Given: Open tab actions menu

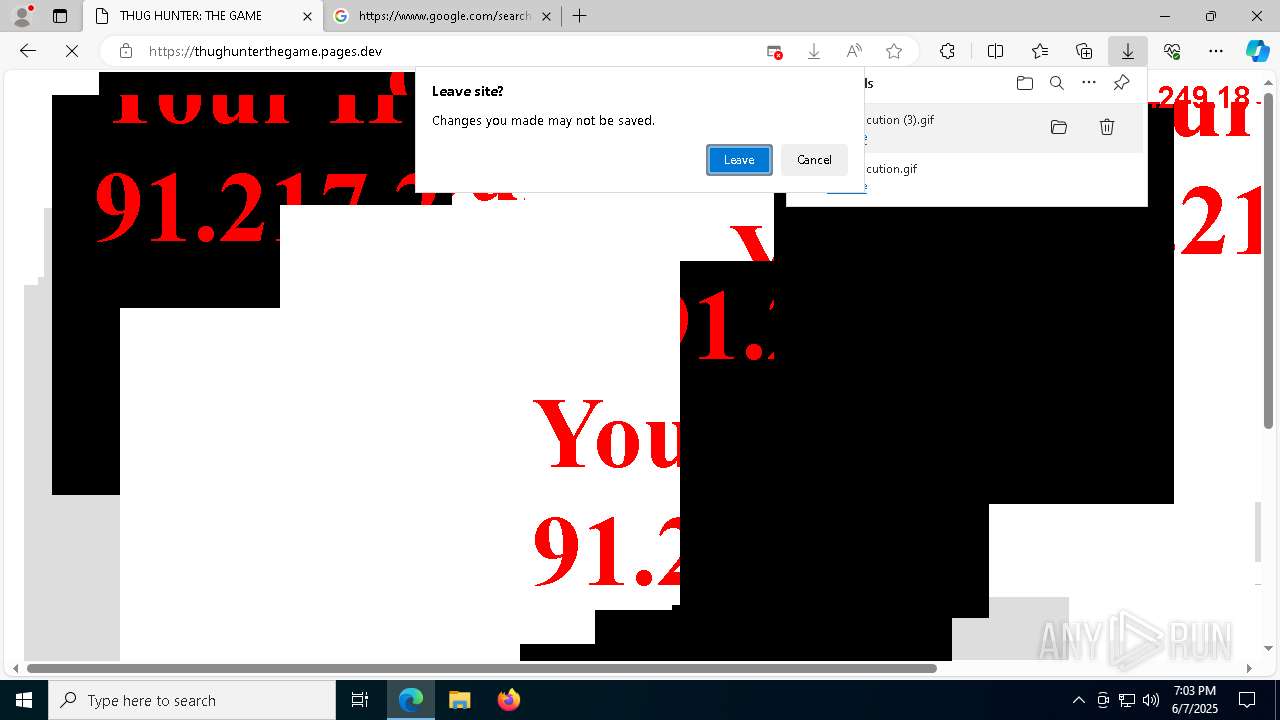Looking at the screenshot, I should pos(59,16).
